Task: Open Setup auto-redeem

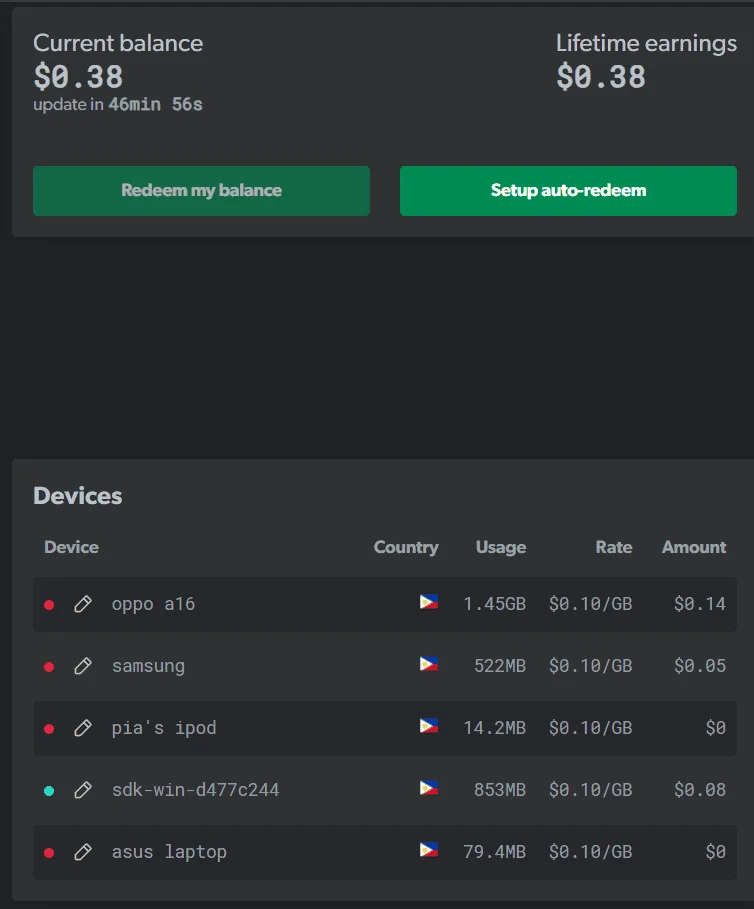Action: click(x=568, y=191)
